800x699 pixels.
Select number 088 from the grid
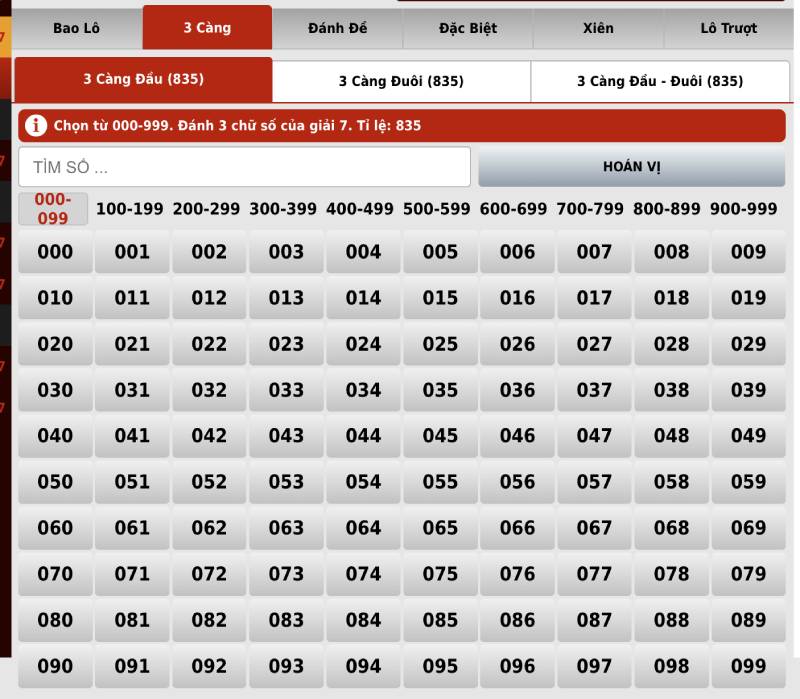[671, 620]
